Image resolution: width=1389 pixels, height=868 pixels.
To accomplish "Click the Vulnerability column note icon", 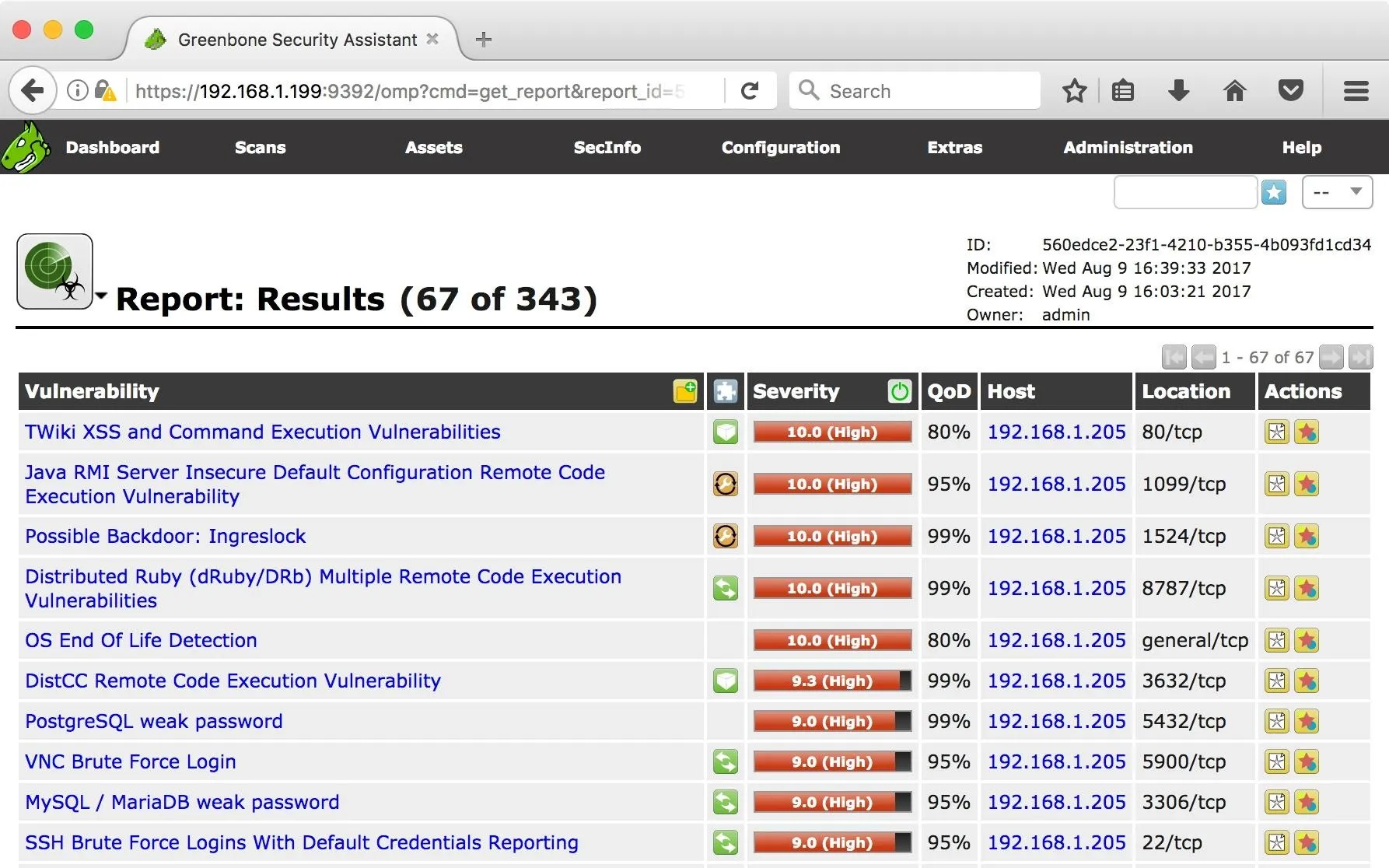I will [685, 391].
